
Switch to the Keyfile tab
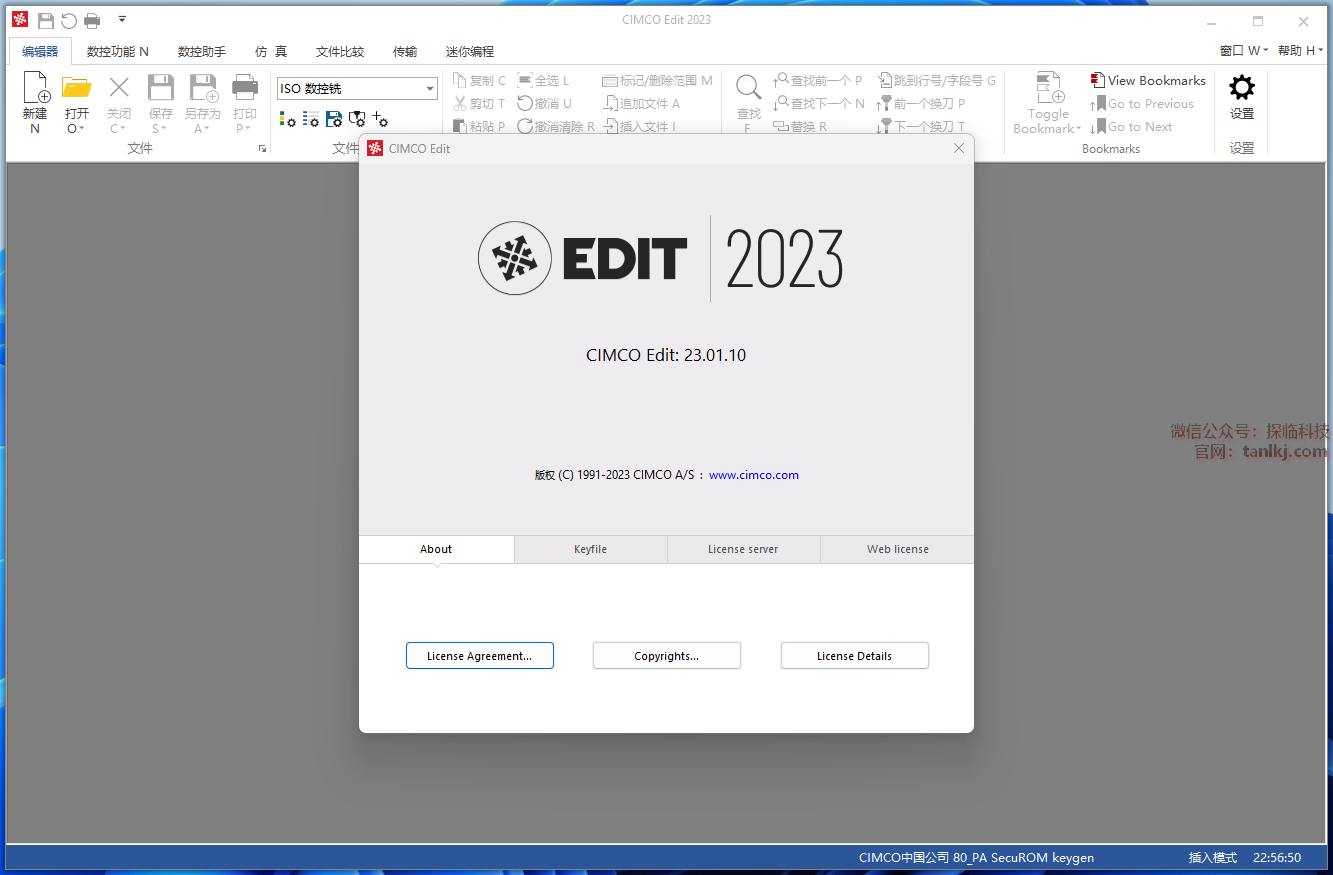point(590,549)
